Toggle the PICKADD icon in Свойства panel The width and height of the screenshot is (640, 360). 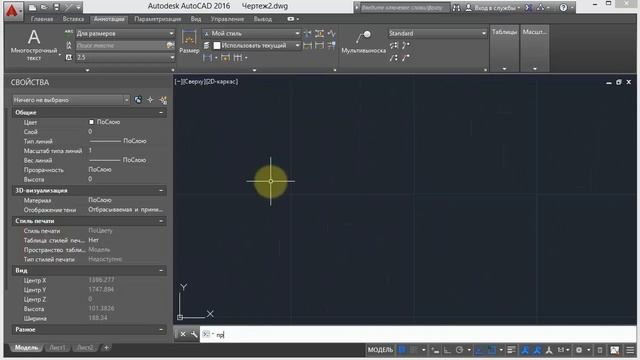(163, 100)
